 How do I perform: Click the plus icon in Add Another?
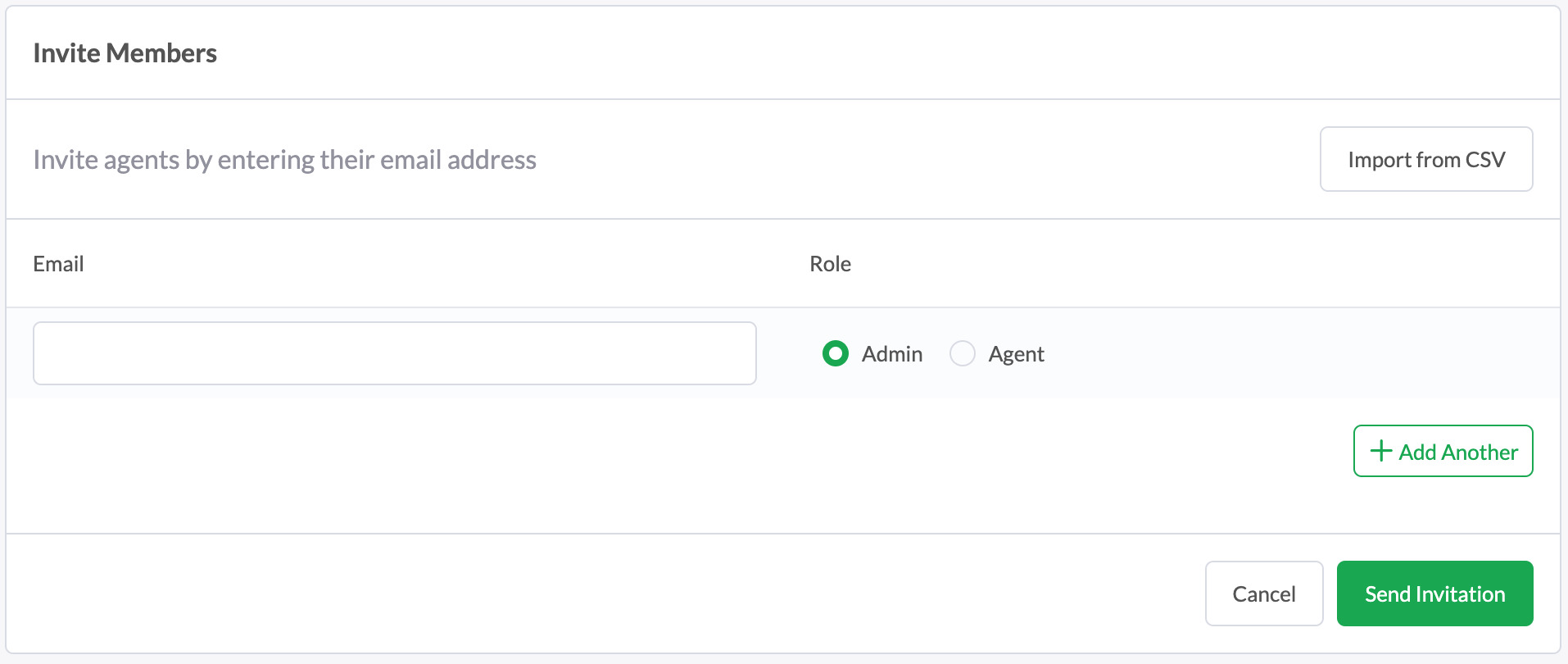pyautogui.click(x=1381, y=451)
